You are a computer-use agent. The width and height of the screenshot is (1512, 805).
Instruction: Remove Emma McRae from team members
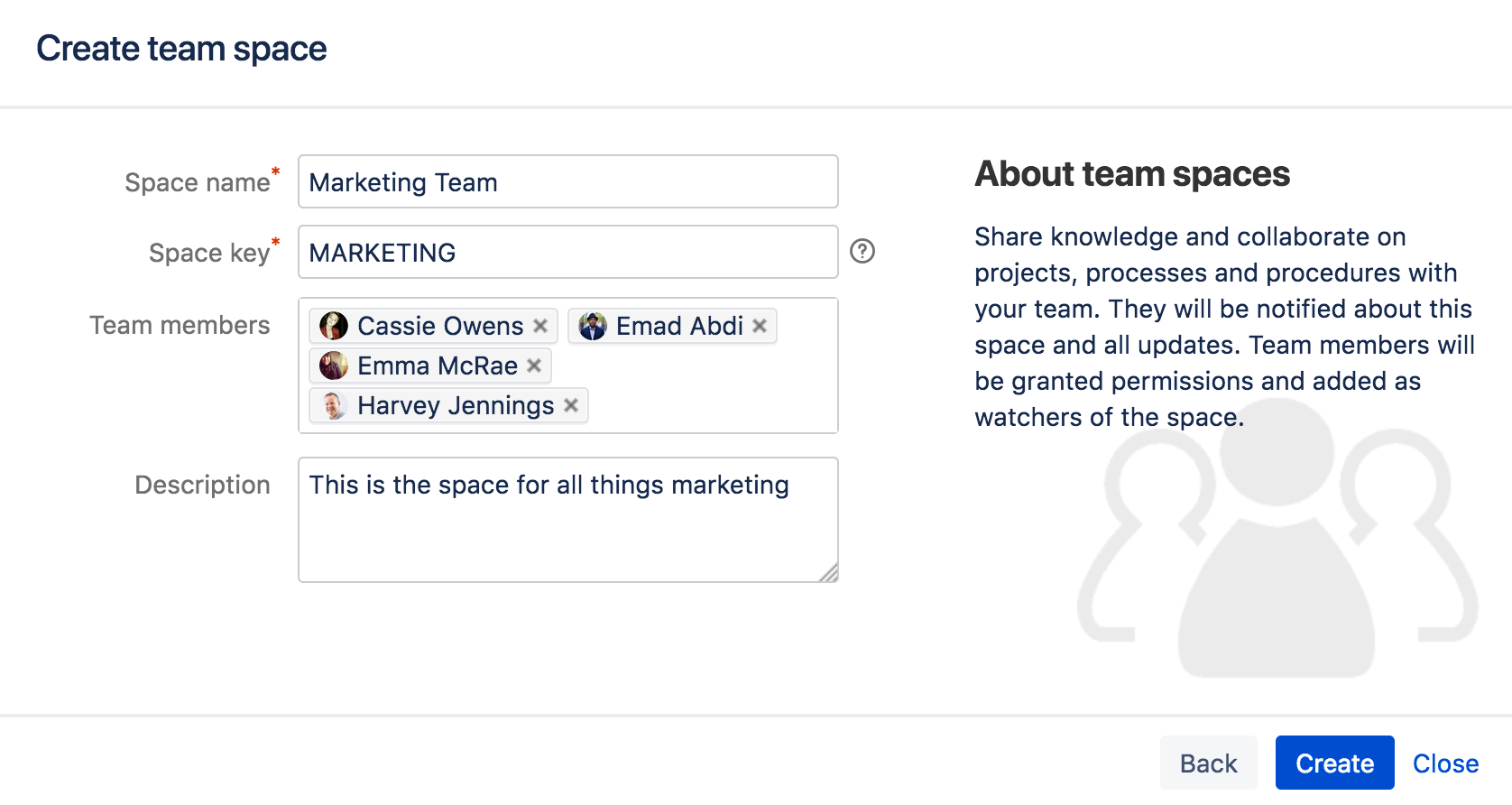(x=534, y=365)
